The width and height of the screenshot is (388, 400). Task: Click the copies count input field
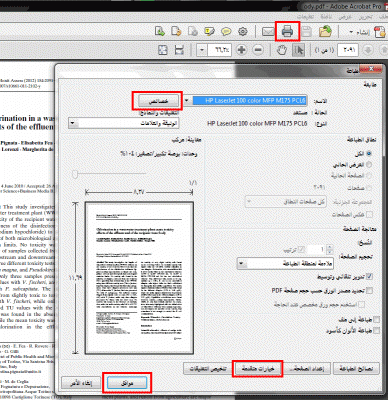[x=317, y=249]
